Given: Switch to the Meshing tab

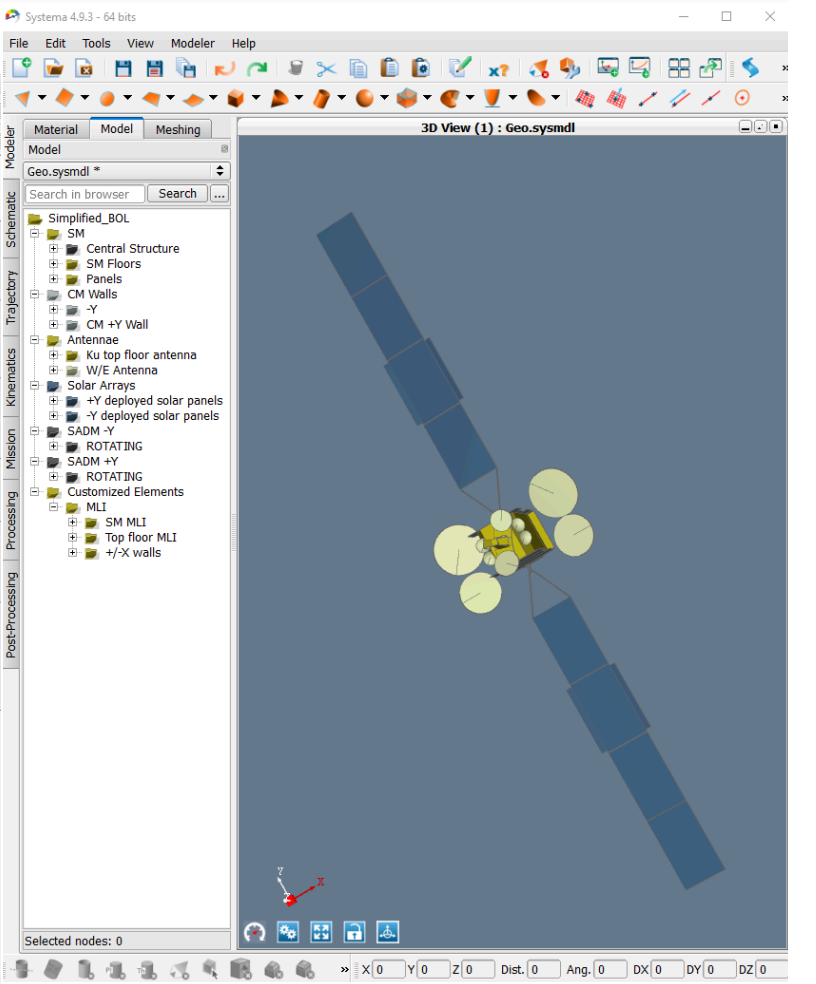Looking at the screenshot, I should [x=178, y=129].
